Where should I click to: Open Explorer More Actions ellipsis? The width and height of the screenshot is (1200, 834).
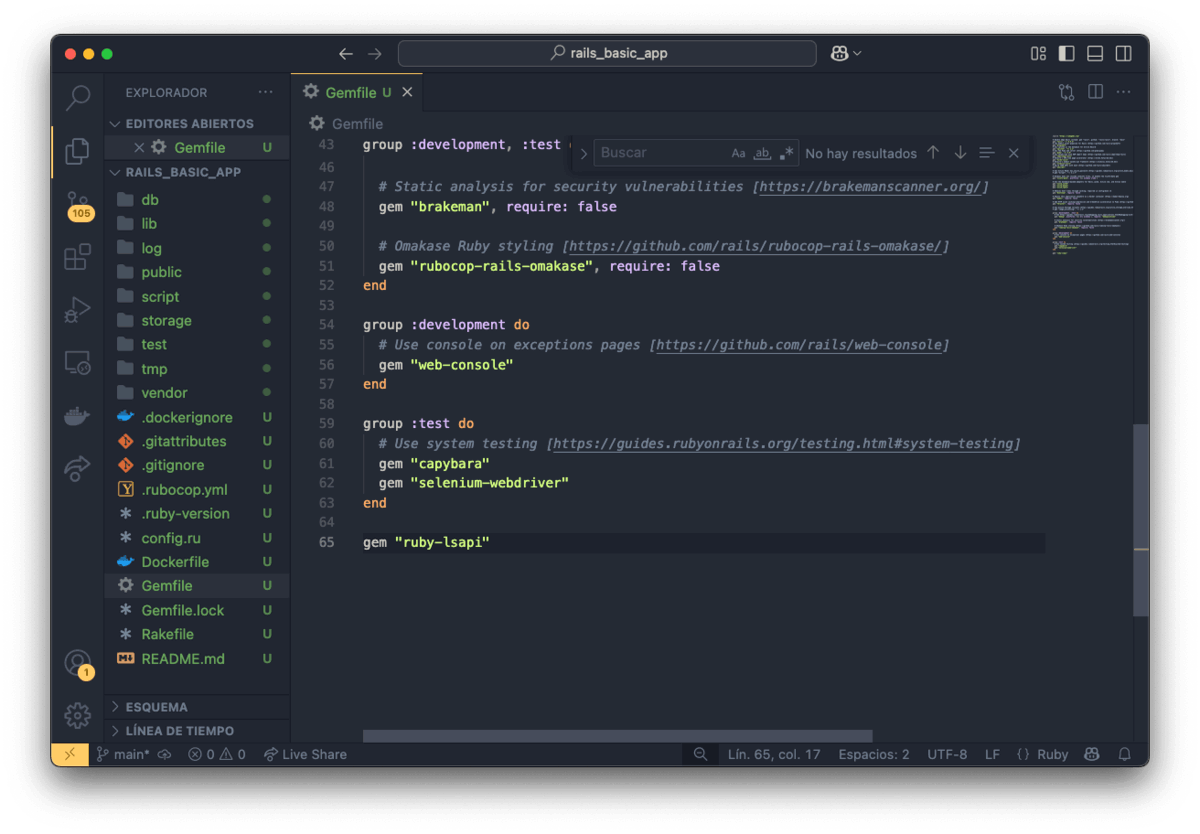[265, 92]
